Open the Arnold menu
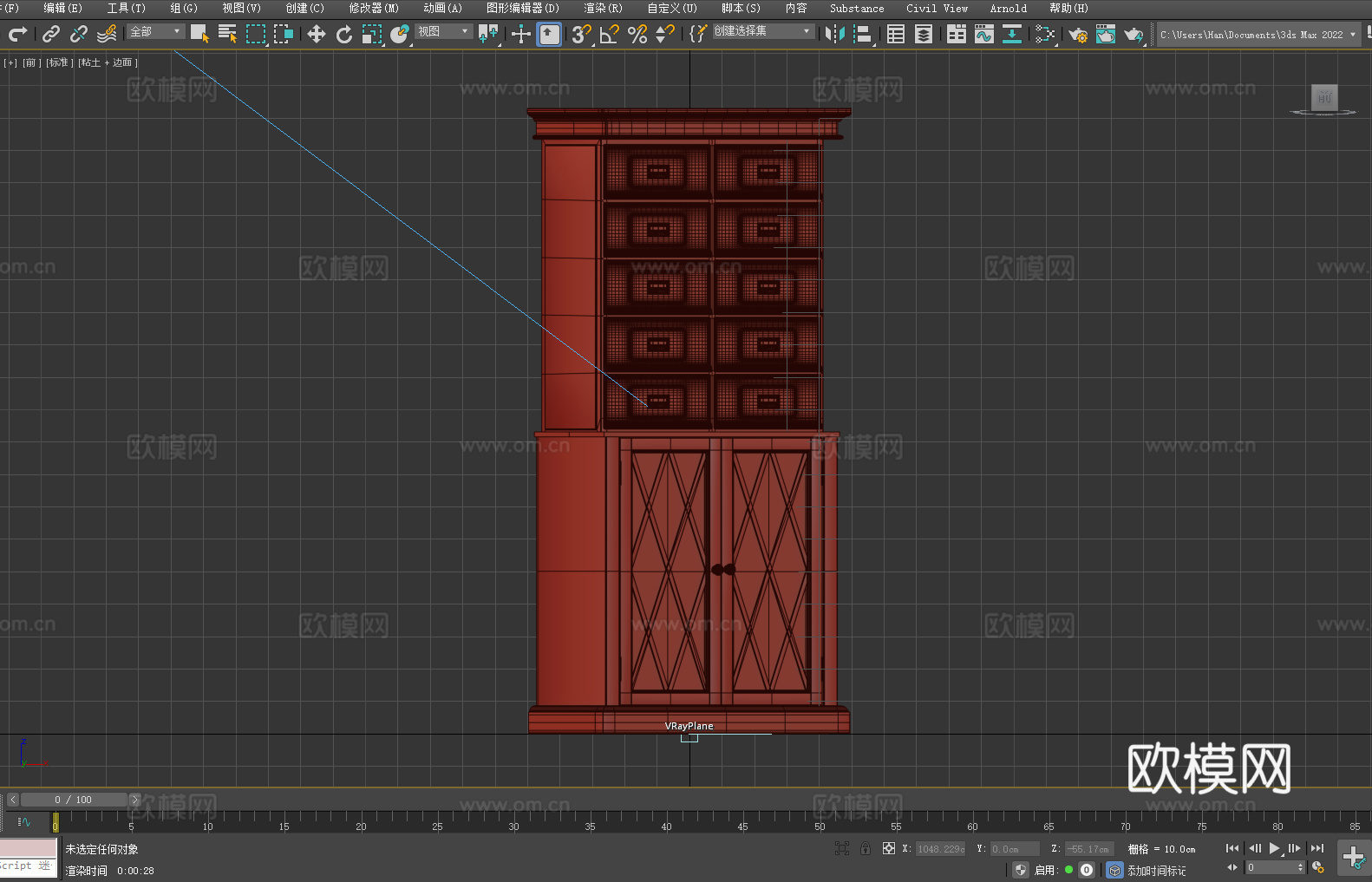1372x882 pixels. point(1008,8)
